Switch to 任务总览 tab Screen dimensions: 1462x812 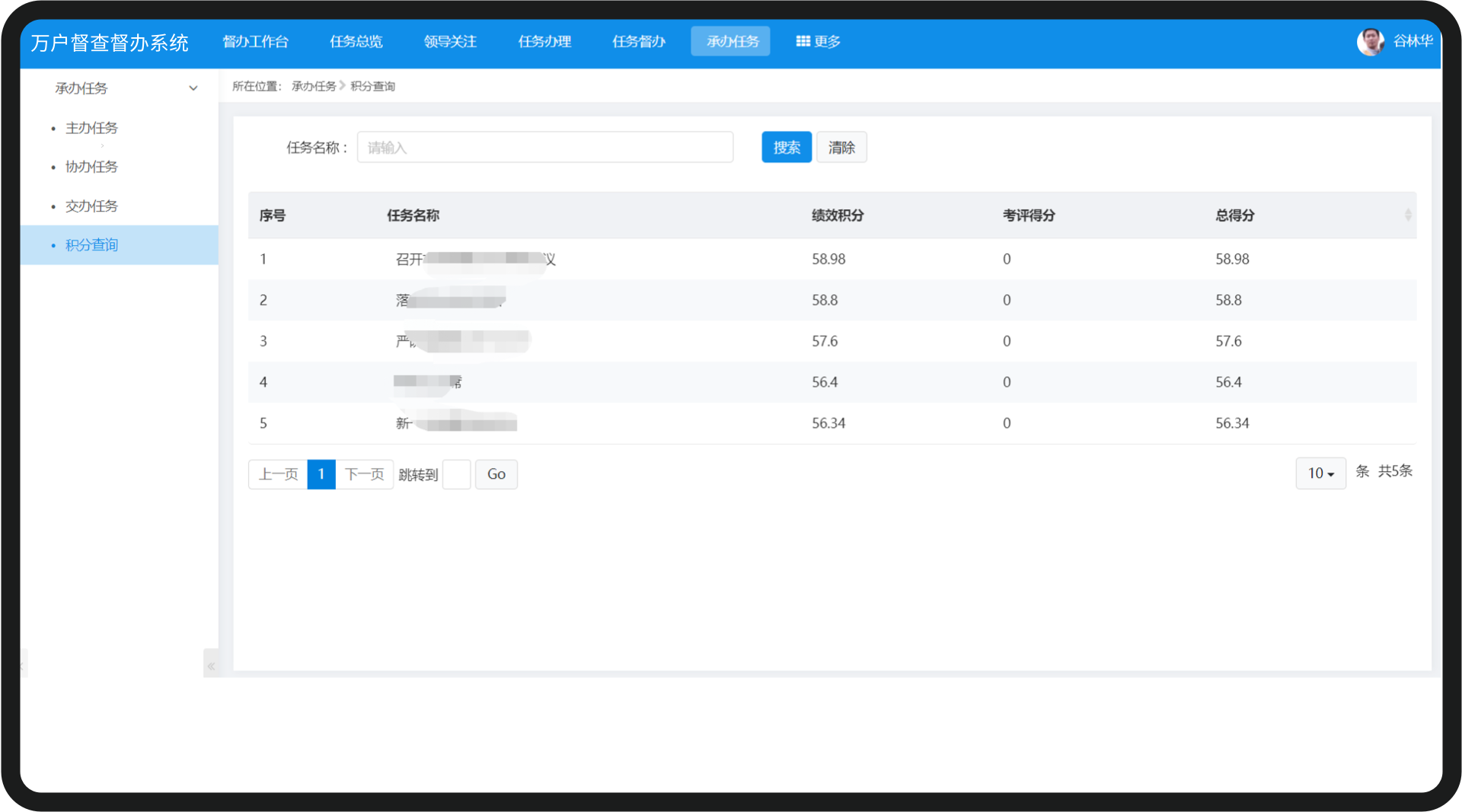point(356,41)
